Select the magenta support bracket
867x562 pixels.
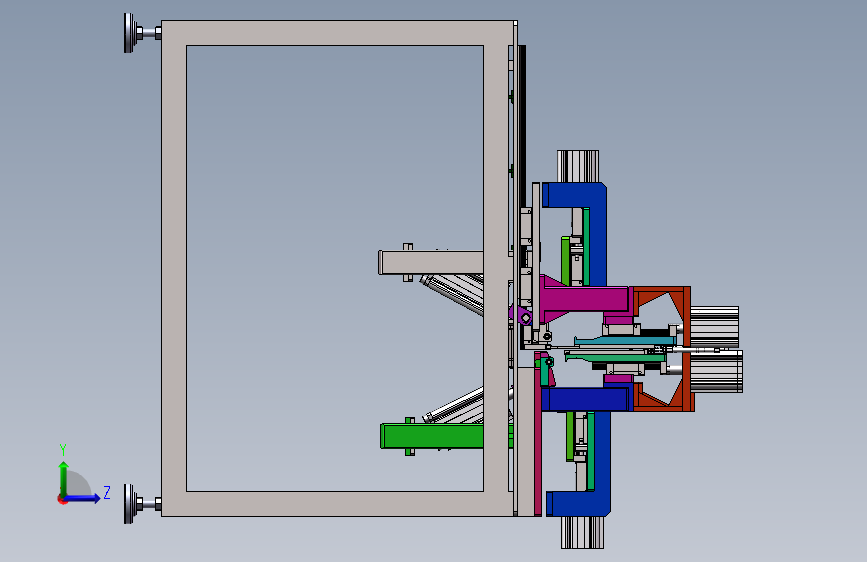585,300
